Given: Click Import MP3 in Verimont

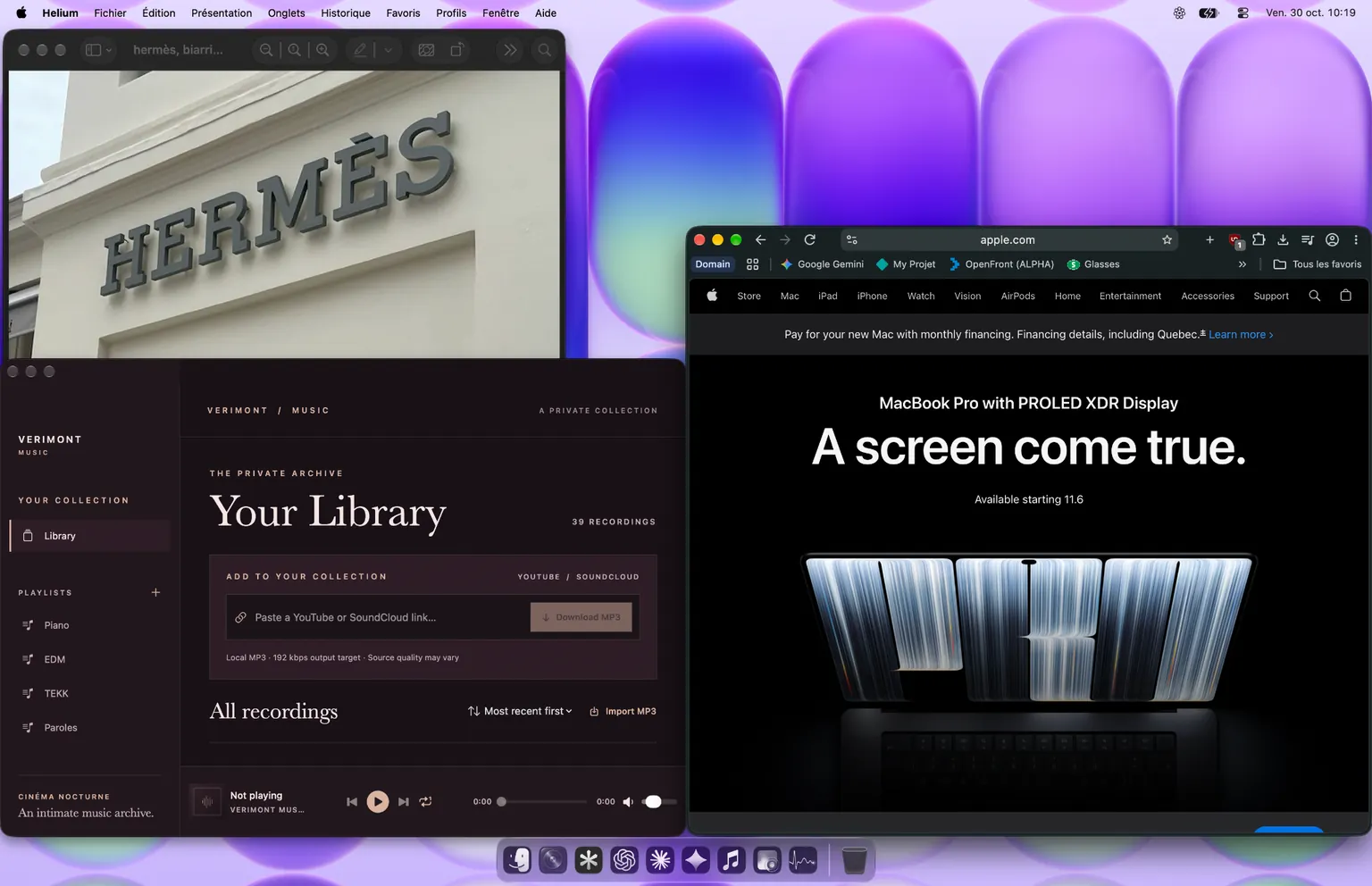Looking at the screenshot, I should click(x=623, y=711).
